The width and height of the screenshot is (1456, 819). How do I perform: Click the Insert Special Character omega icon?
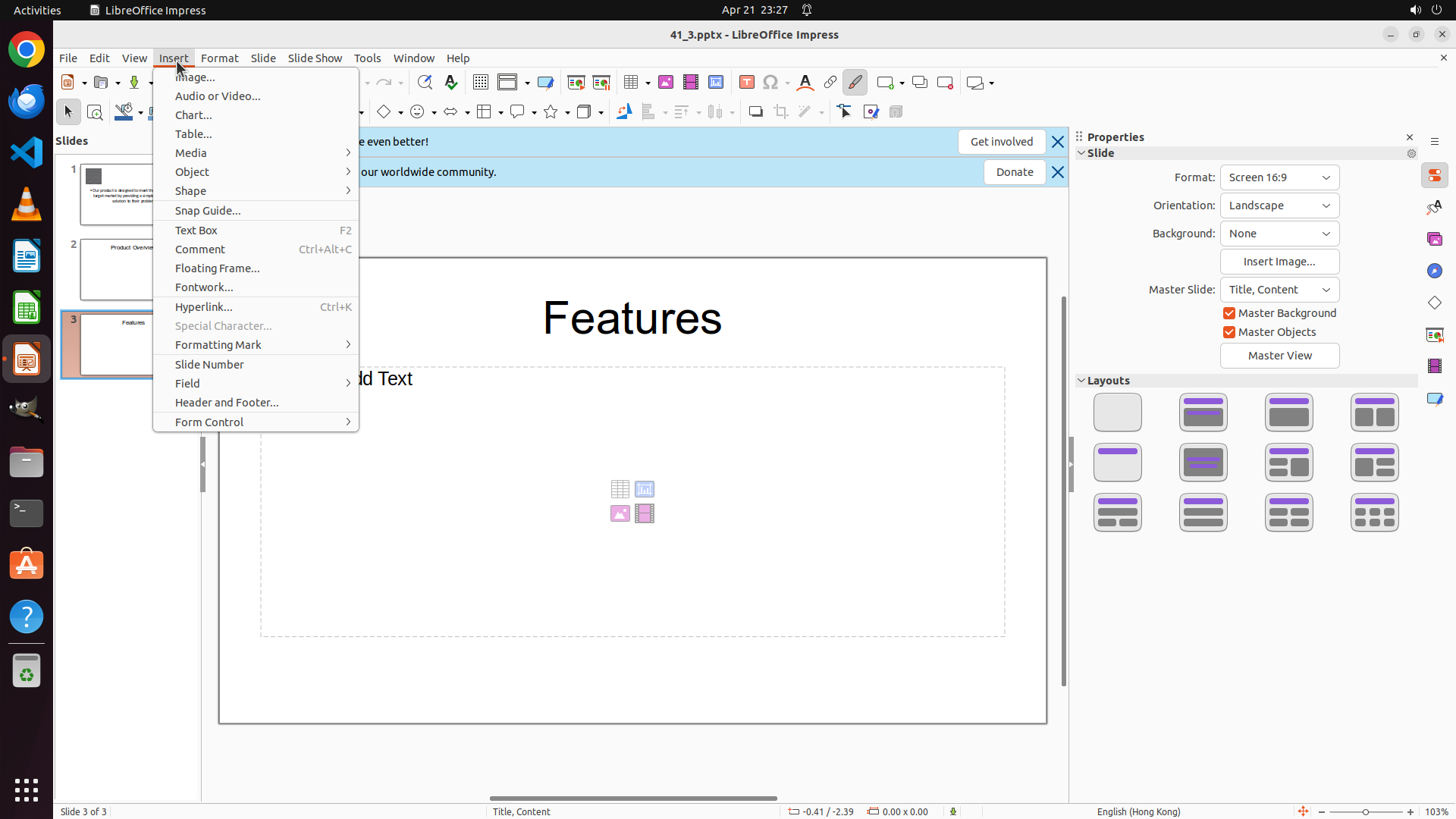[x=770, y=83]
